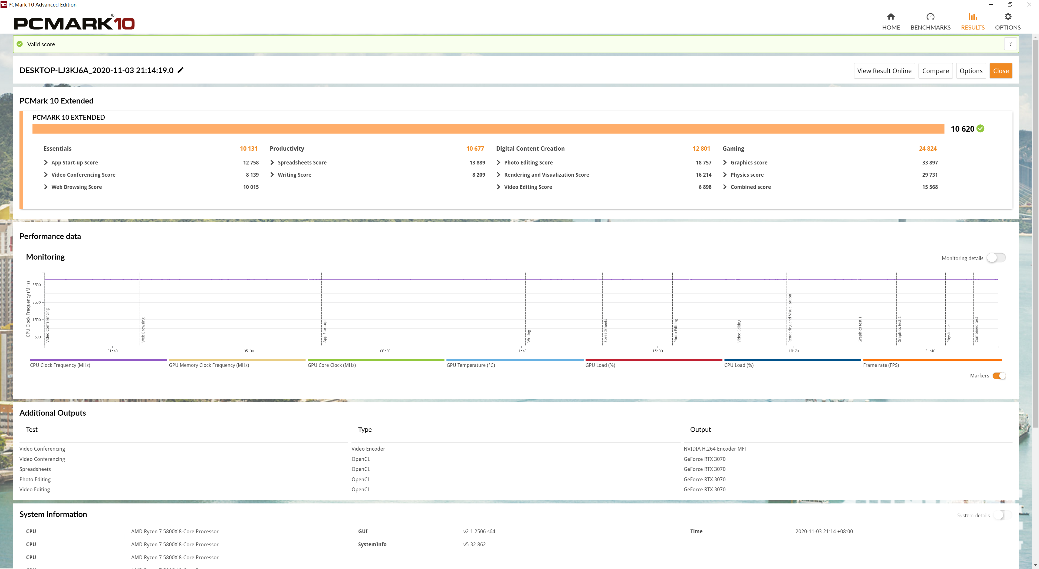The width and height of the screenshot is (1039, 569).
Task: Toggle GPU Load red legend
Action: tap(653, 363)
